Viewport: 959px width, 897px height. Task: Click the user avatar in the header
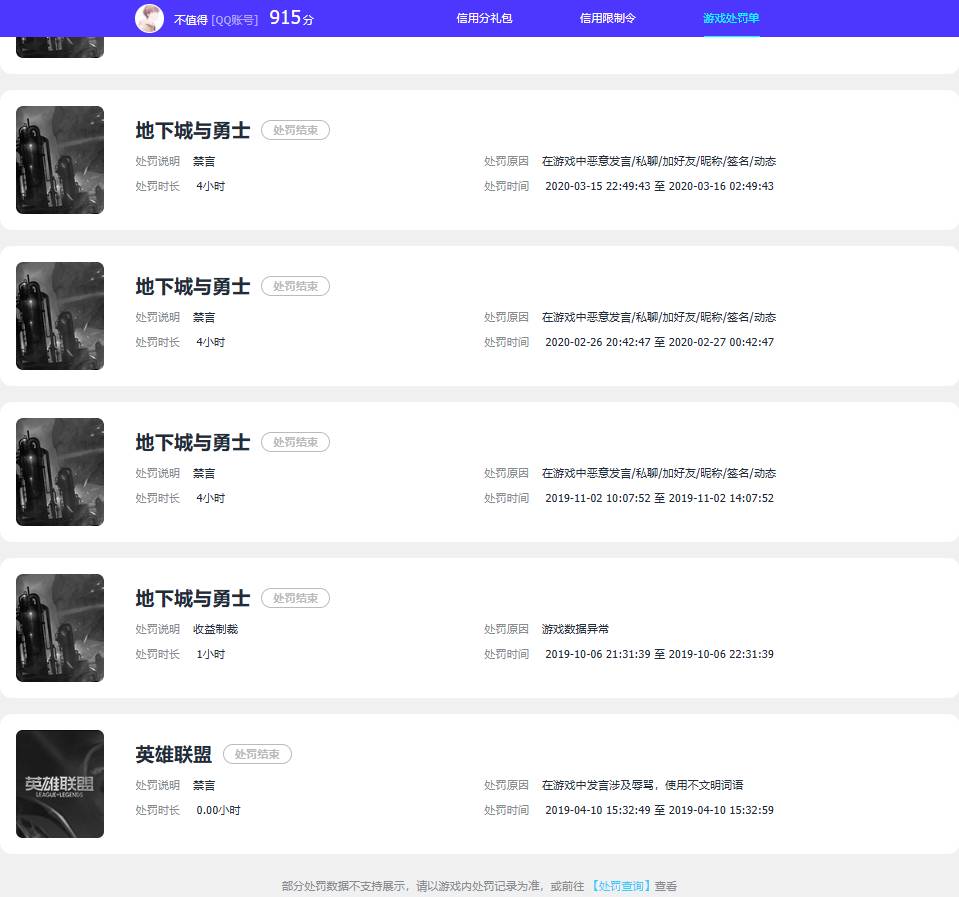[x=149, y=18]
